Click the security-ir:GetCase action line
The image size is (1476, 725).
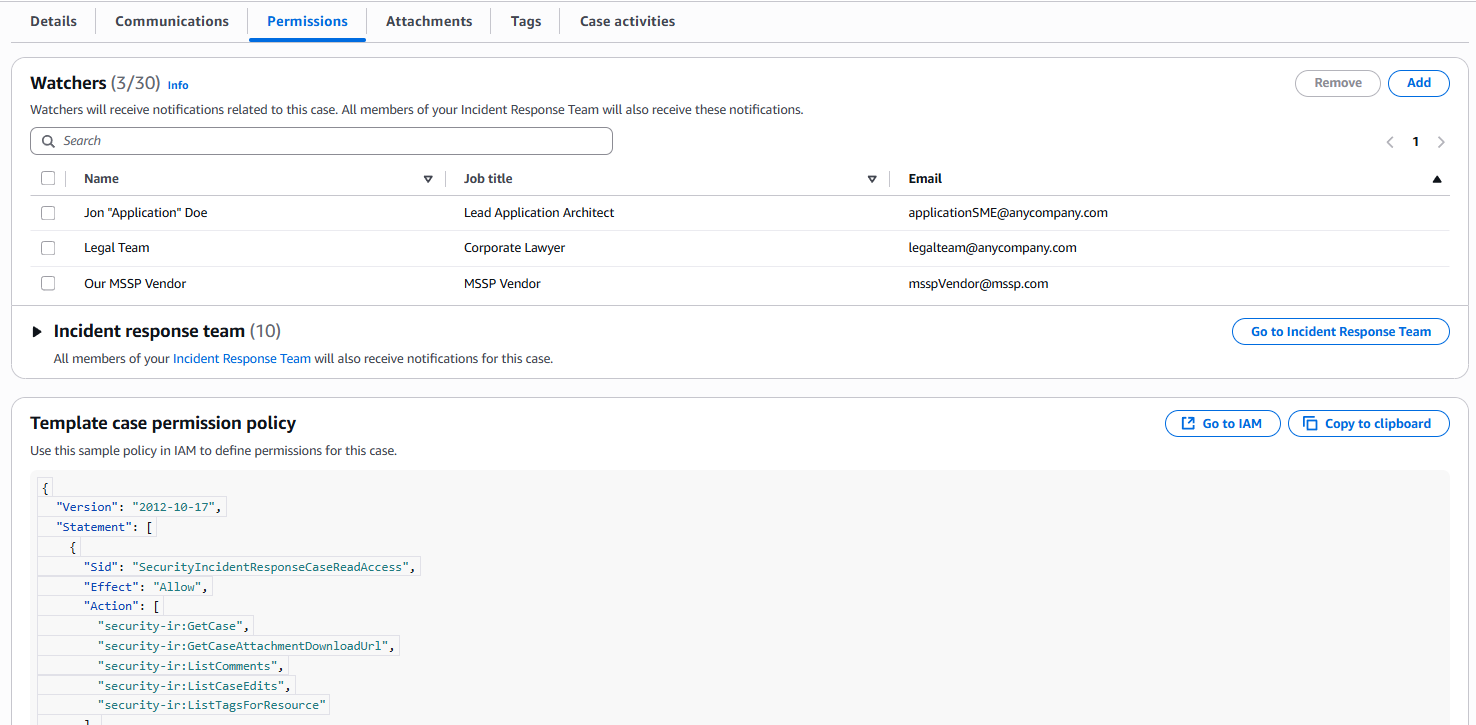(x=172, y=626)
